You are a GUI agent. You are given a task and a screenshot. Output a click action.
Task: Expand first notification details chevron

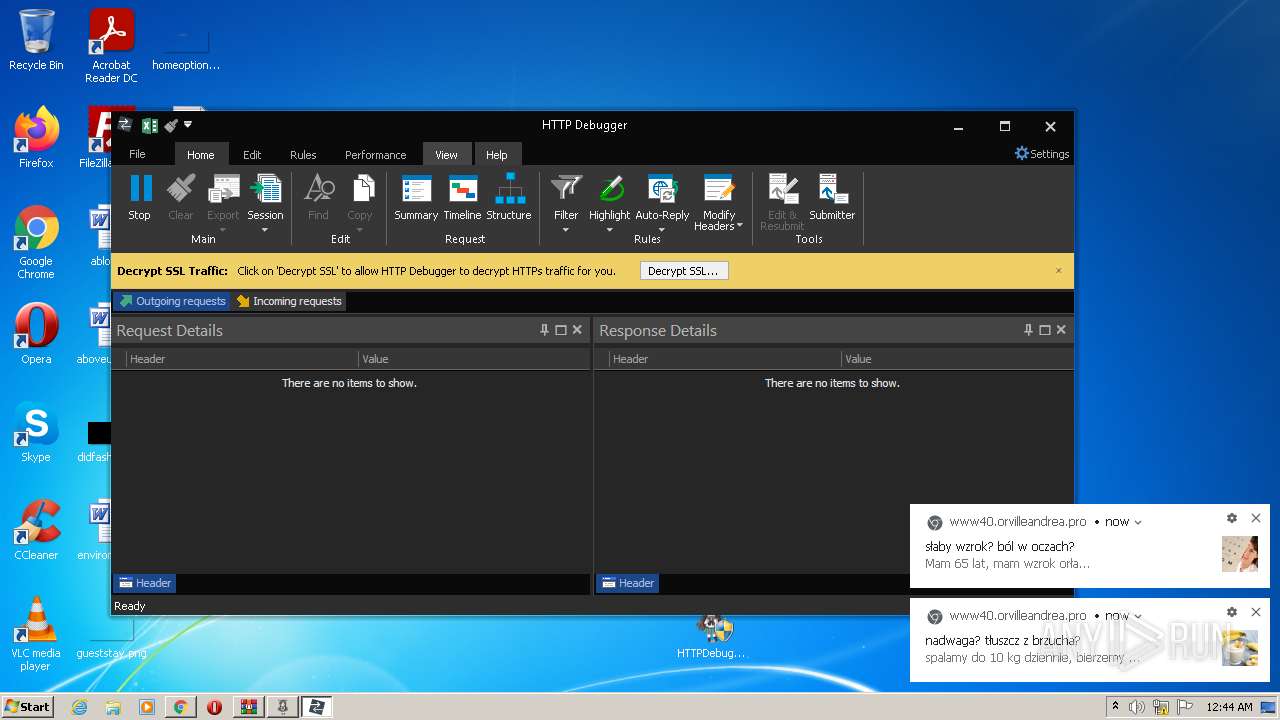(x=1138, y=522)
